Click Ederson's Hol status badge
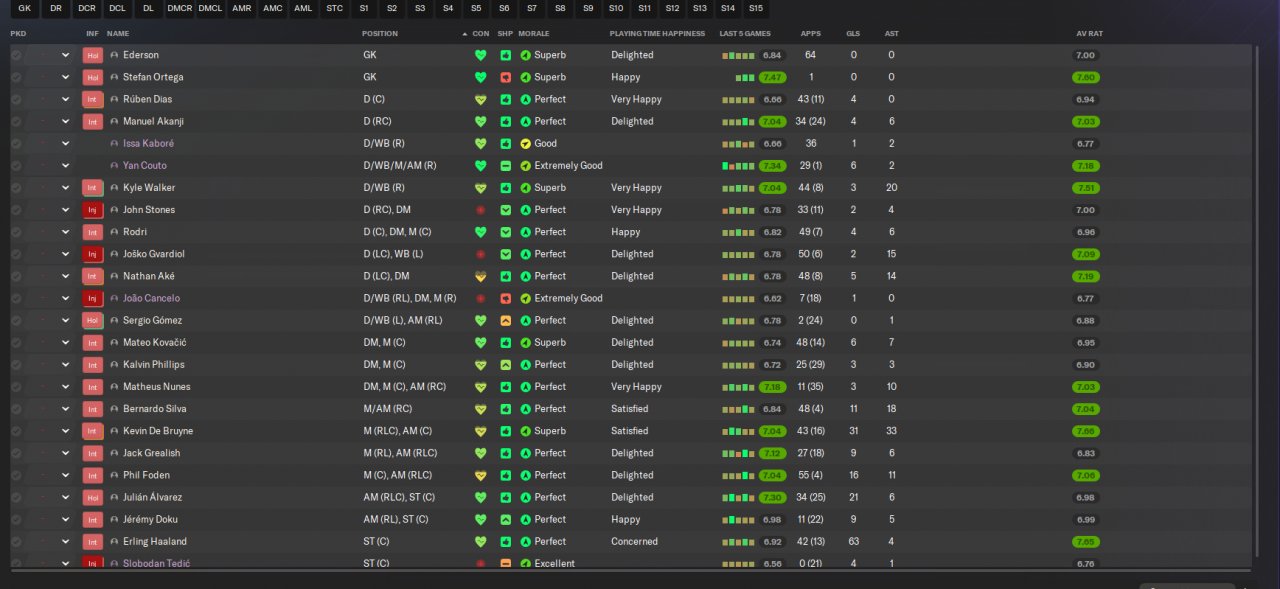The image size is (1280, 589). click(93, 55)
